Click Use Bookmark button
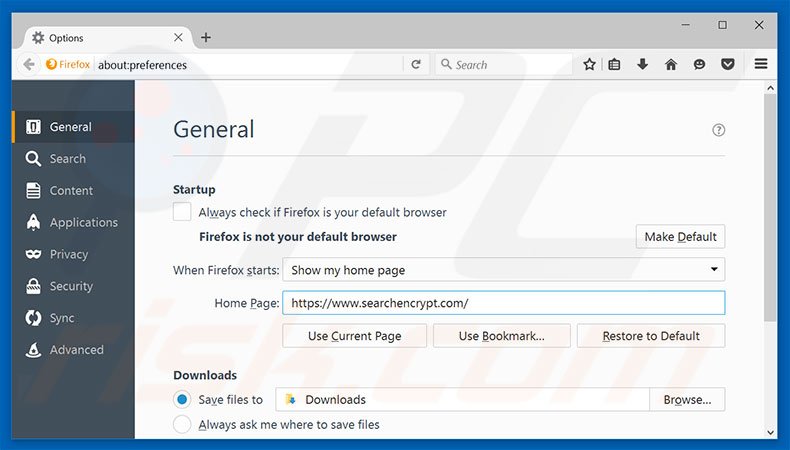This screenshot has width=790, height=450. (501, 336)
